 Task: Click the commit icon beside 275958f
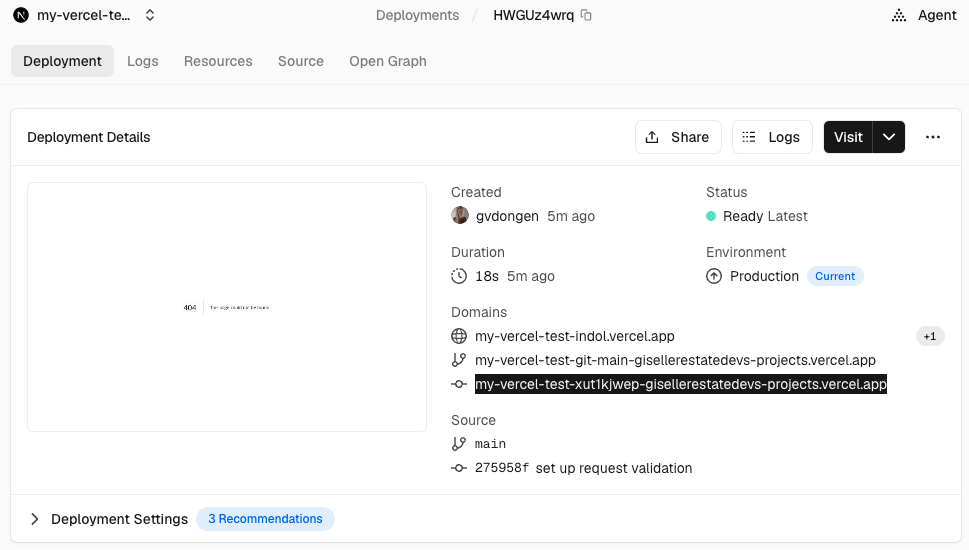point(459,468)
